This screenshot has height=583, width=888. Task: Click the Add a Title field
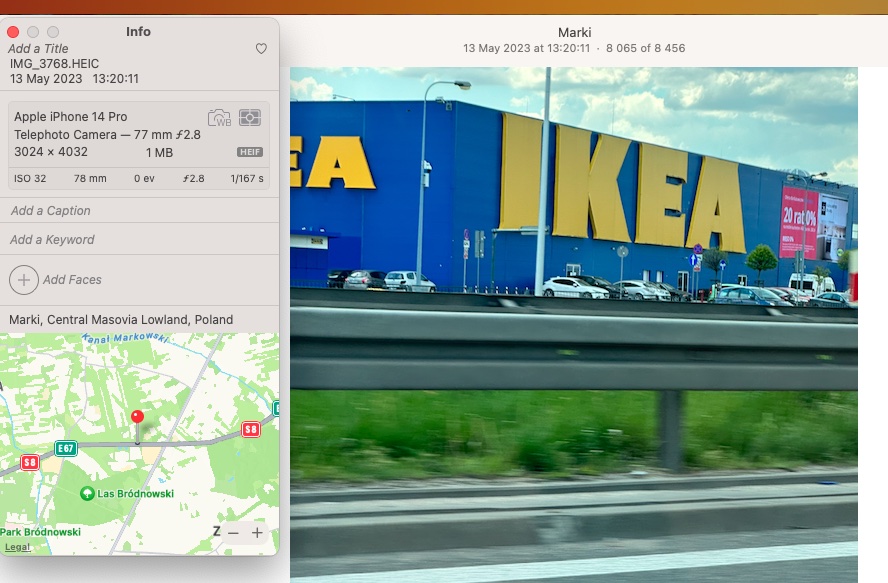tap(38, 49)
